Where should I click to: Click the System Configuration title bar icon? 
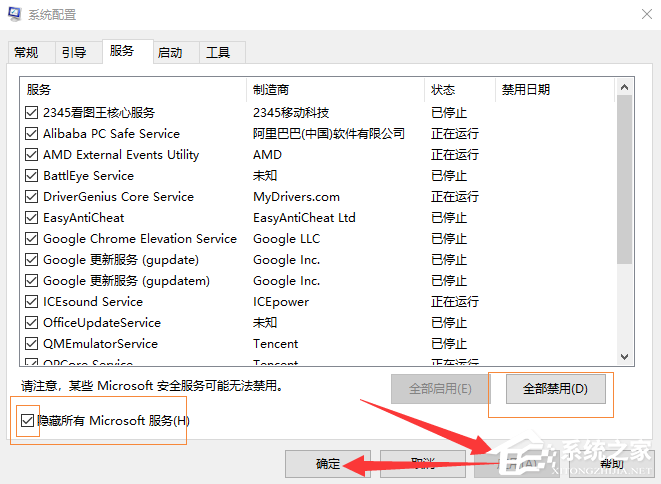pyautogui.click(x=17, y=14)
